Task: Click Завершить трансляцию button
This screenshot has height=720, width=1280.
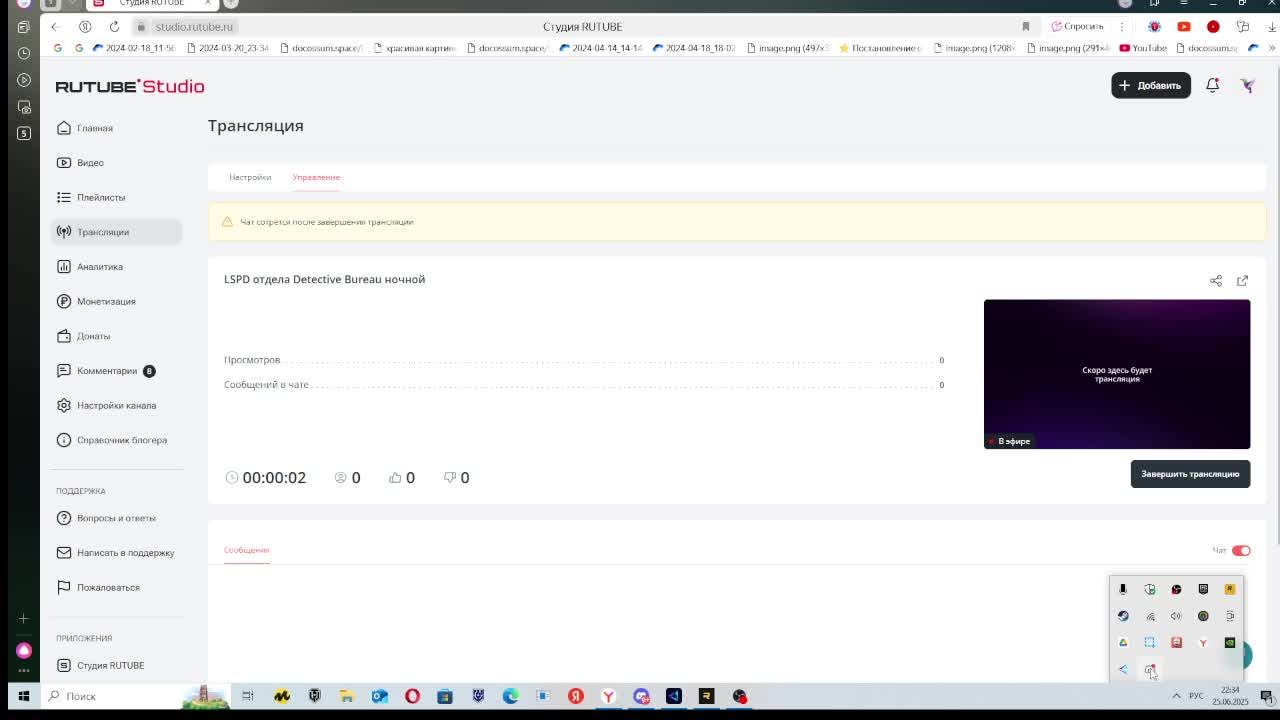Action: pyautogui.click(x=1190, y=474)
